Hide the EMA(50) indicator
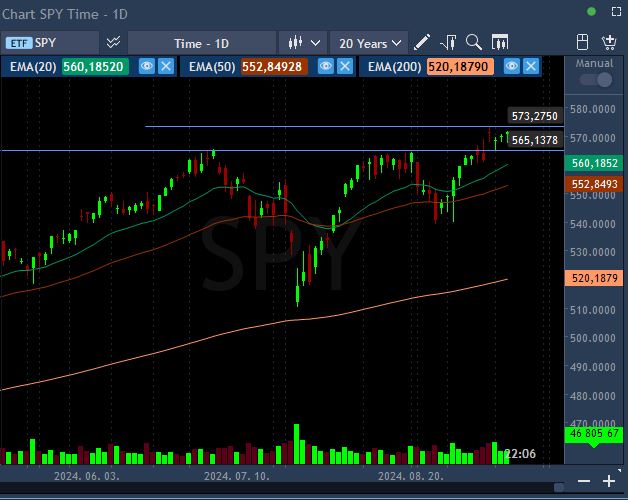This screenshot has width=628, height=500. 326,66
